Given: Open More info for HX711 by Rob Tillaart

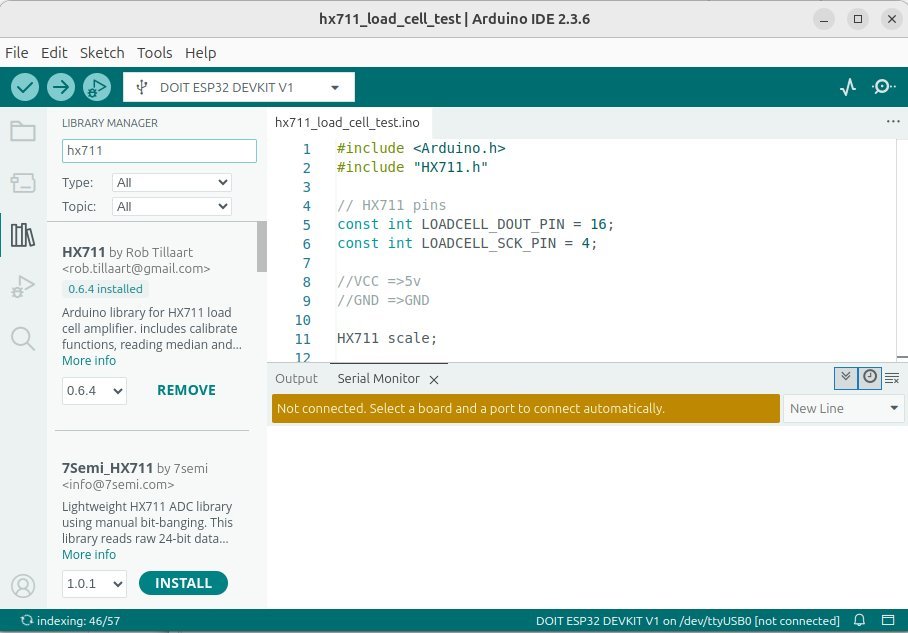Looking at the screenshot, I should click(x=89, y=361).
